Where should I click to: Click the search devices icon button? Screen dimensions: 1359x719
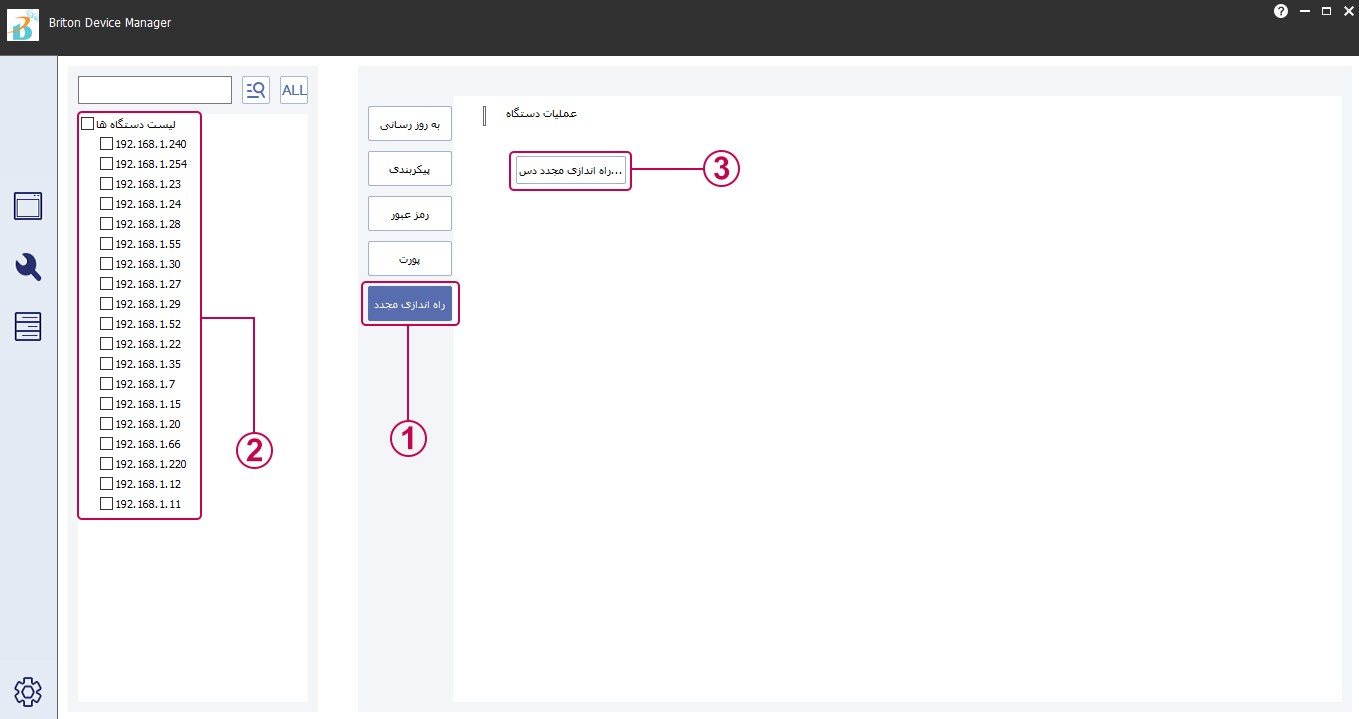pyautogui.click(x=256, y=90)
